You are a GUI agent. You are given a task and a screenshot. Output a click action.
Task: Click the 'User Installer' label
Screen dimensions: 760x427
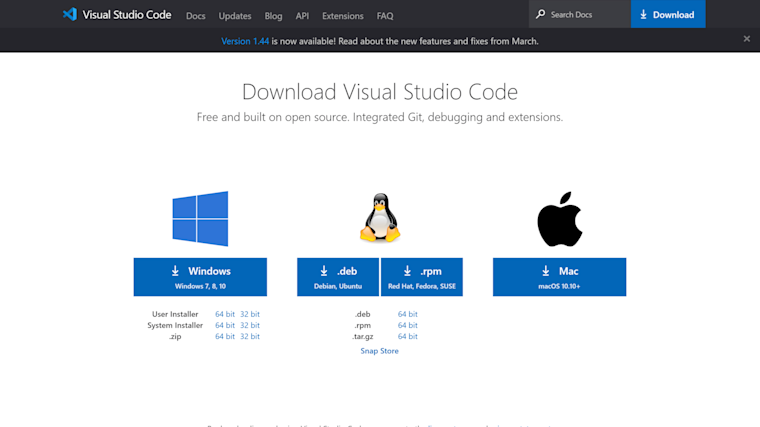175,314
